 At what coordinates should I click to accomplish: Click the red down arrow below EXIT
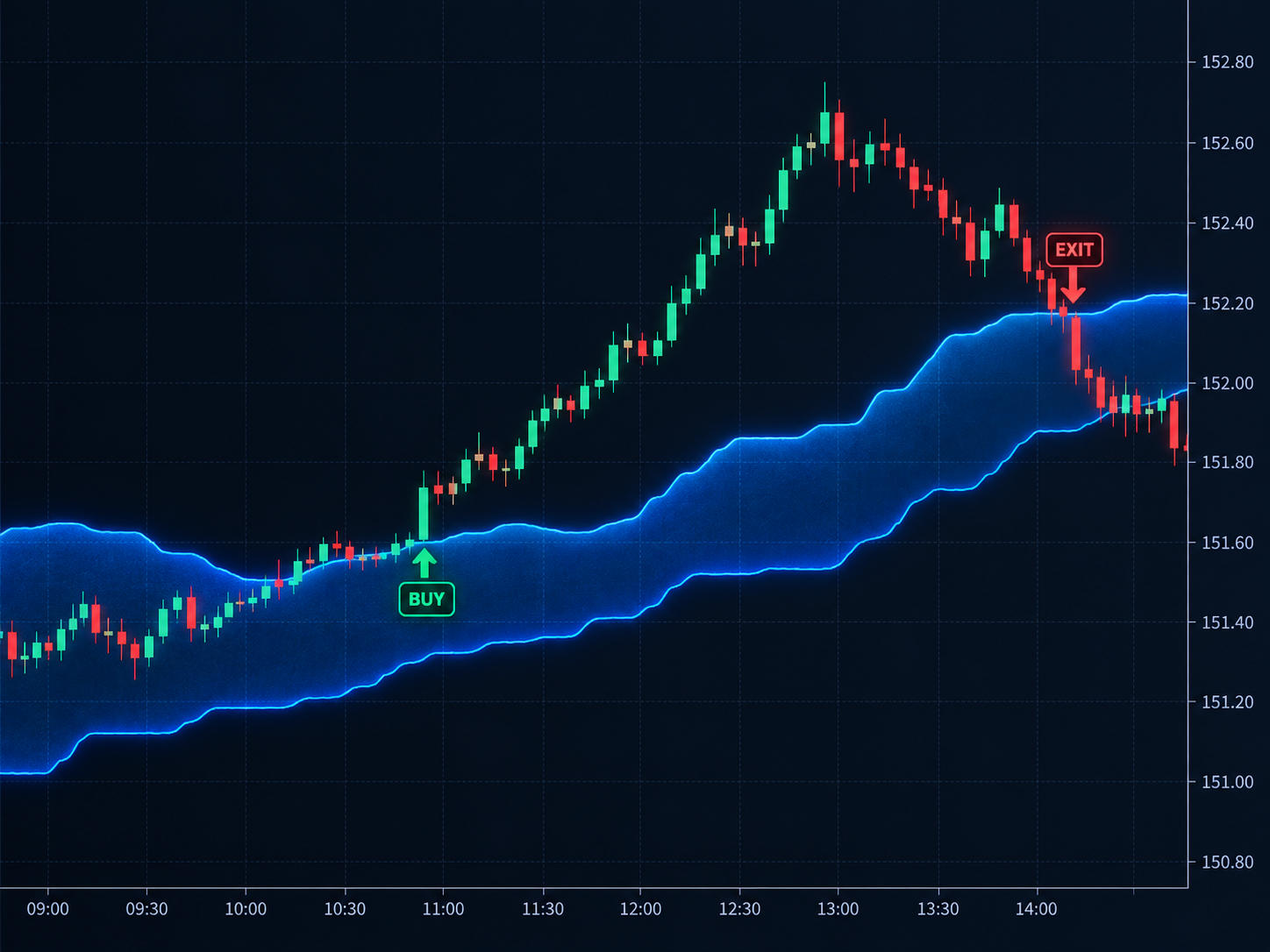(x=1073, y=286)
